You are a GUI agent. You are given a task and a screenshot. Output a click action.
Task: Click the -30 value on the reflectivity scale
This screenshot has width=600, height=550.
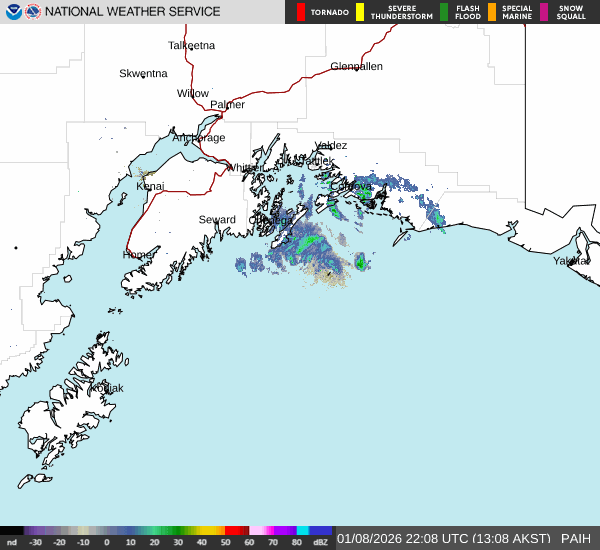tap(35, 542)
